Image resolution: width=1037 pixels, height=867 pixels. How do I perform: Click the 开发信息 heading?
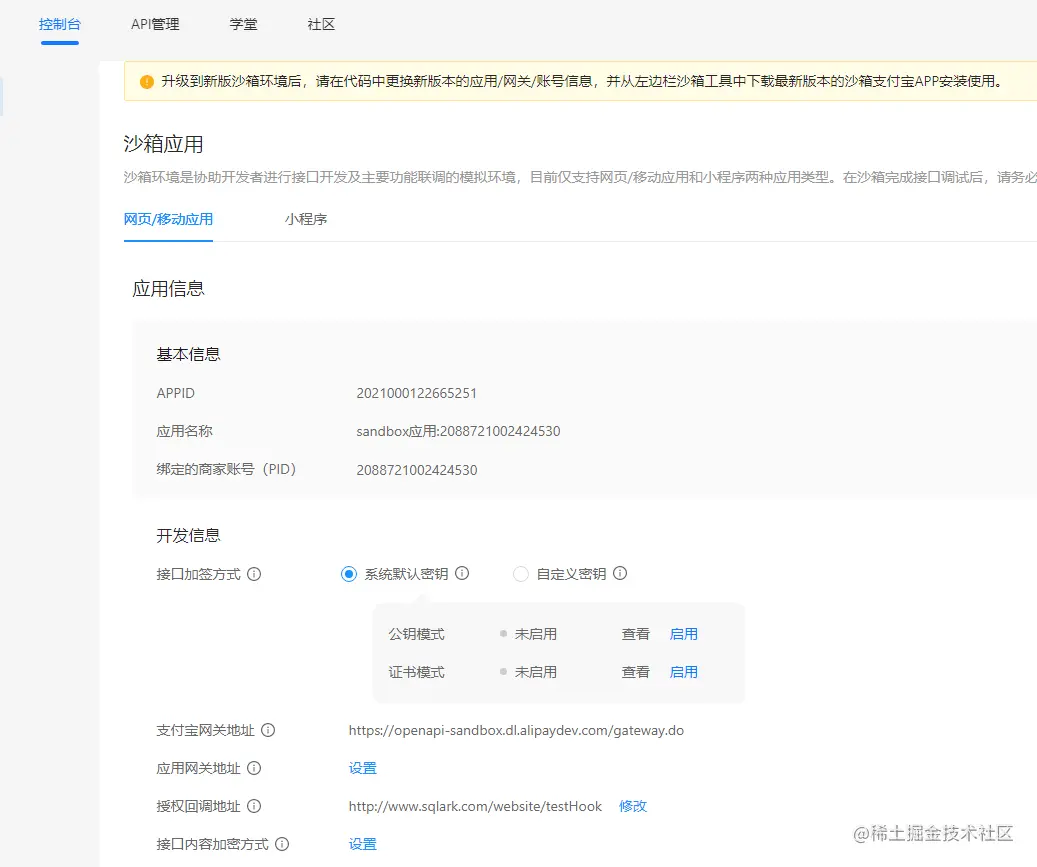[x=188, y=535]
